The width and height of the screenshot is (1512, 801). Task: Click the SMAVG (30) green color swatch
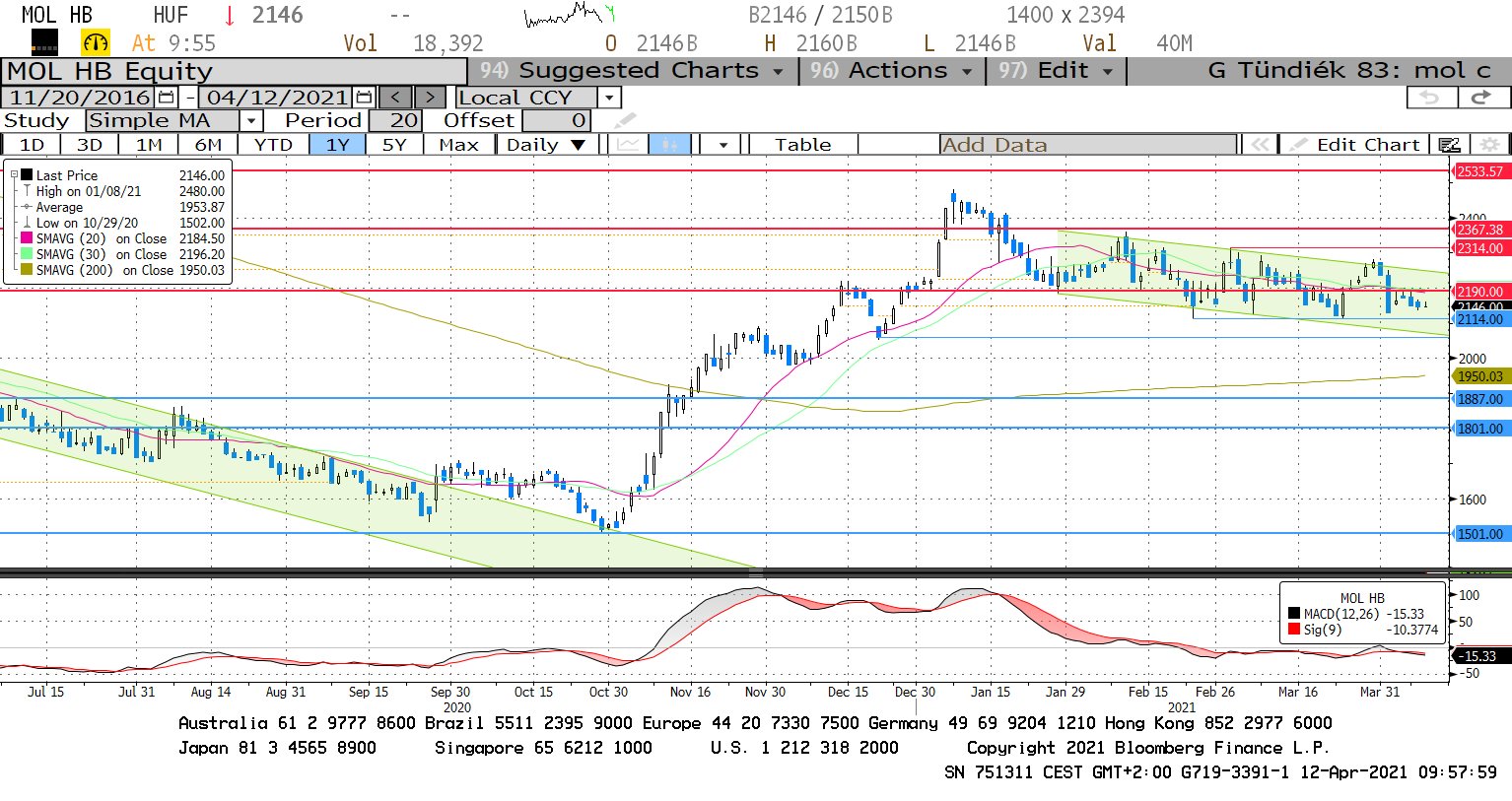pos(27,254)
